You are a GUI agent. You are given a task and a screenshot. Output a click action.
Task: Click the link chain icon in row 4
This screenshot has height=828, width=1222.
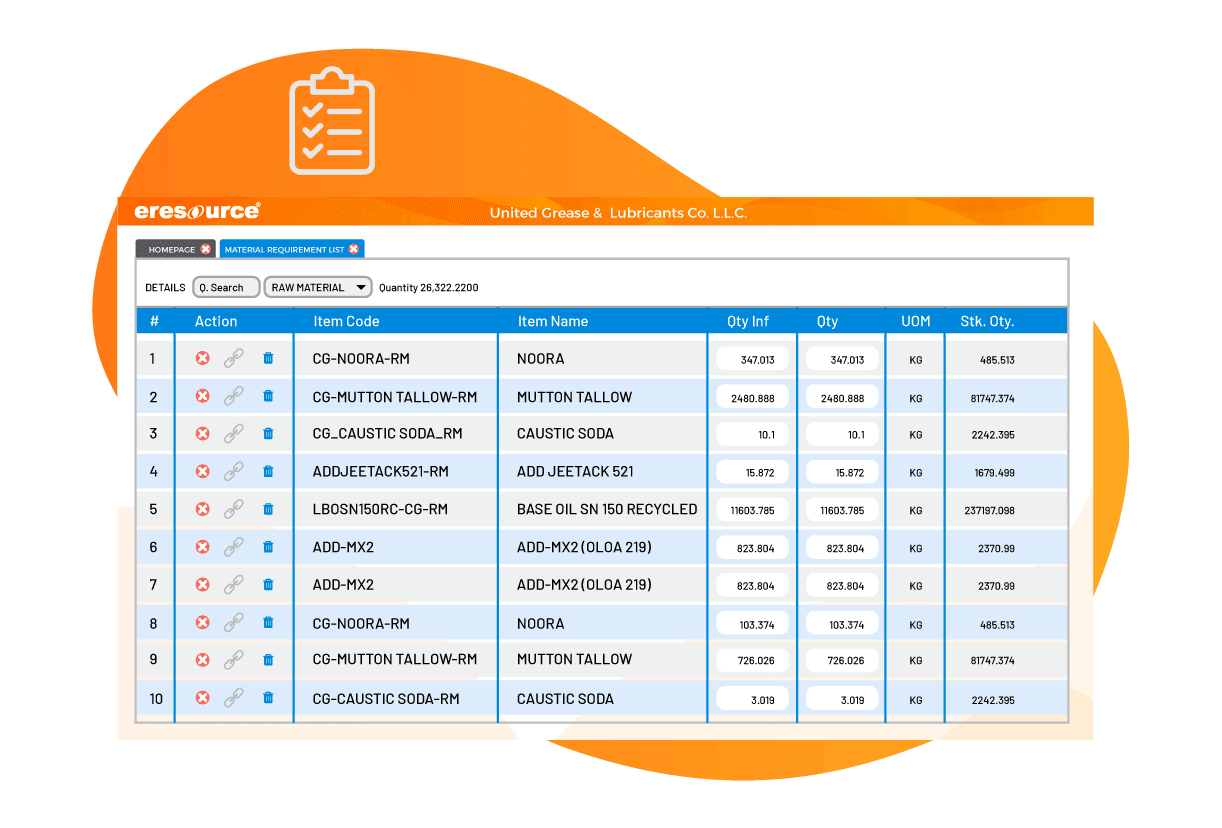coord(234,472)
